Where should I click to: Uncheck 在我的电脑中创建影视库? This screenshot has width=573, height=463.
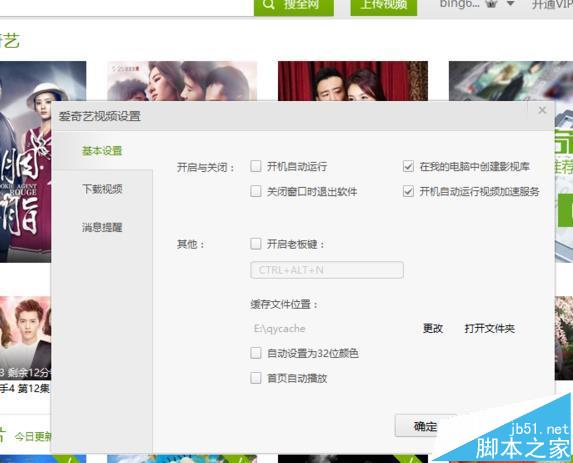(408, 166)
